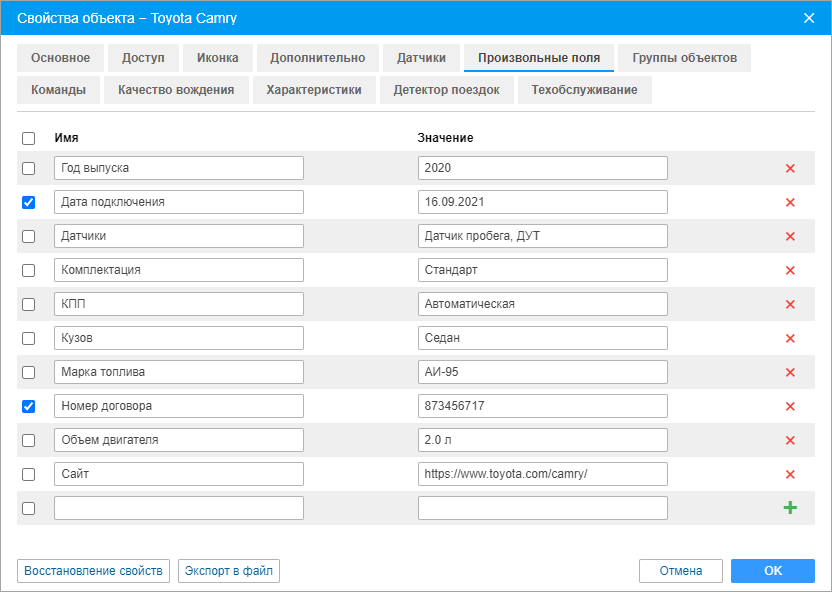832x592 pixels.
Task: Click the Восстановление свойств button
Action: point(93,571)
